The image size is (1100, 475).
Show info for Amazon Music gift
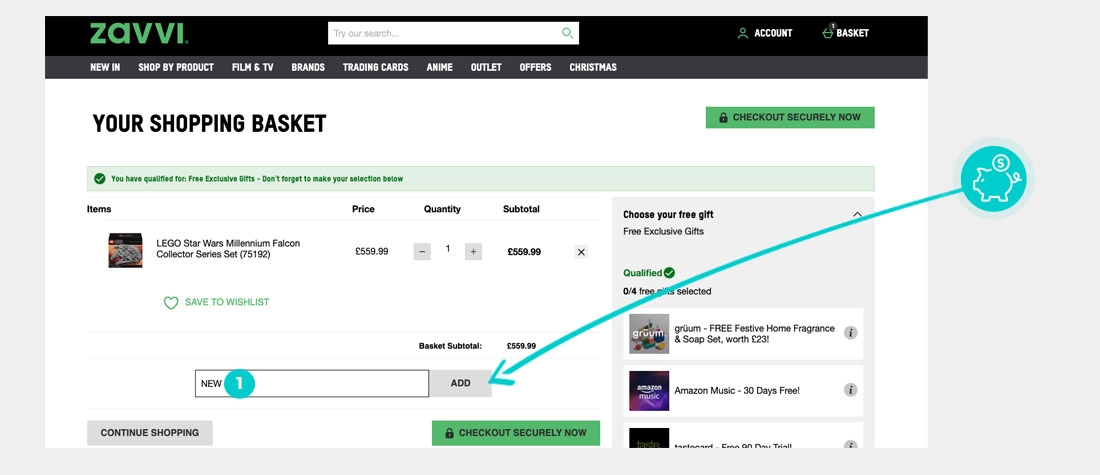(x=850, y=390)
